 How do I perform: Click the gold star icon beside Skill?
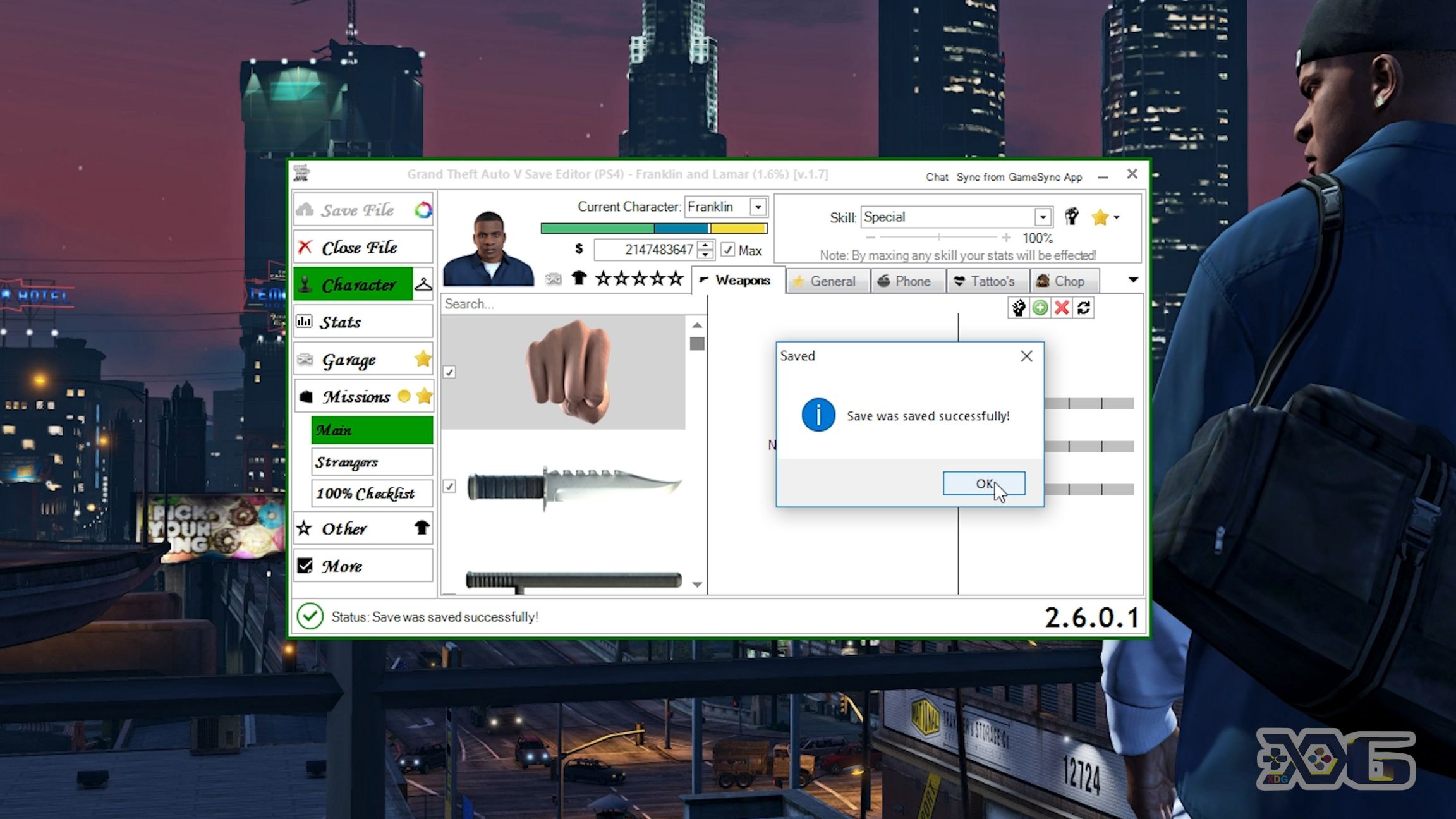pos(1100,217)
